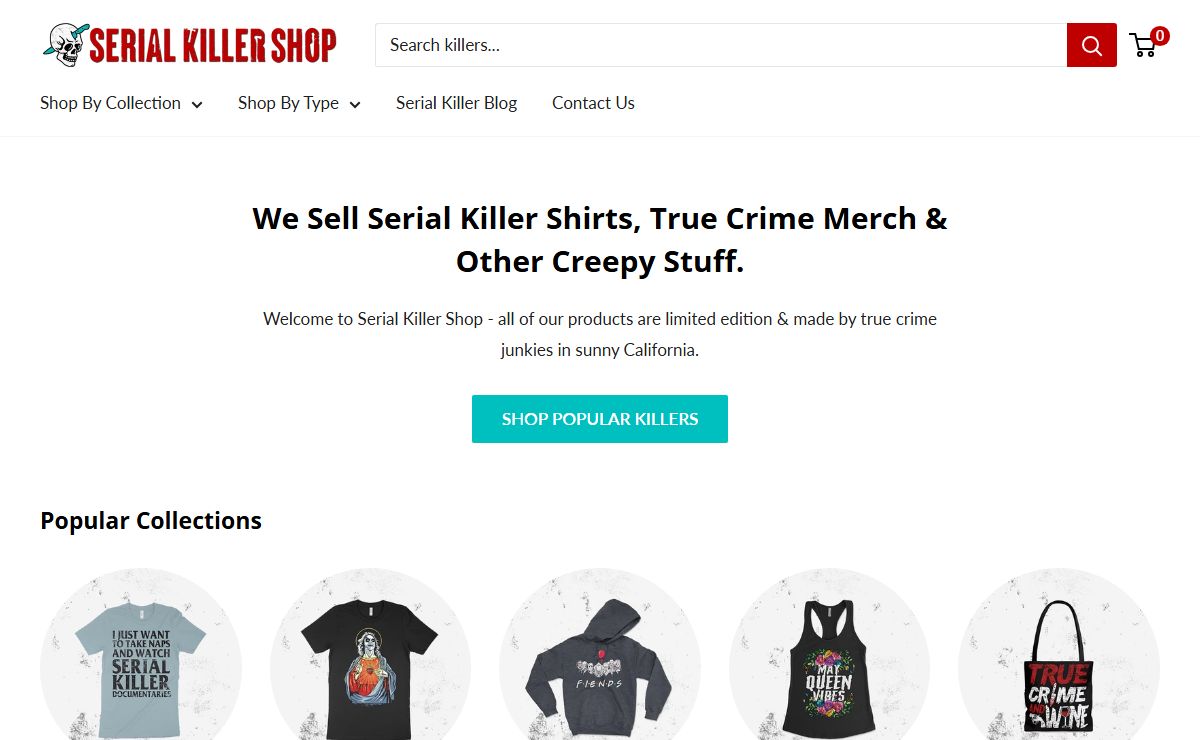Click the Serial Killer Shop logo text

(213, 46)
